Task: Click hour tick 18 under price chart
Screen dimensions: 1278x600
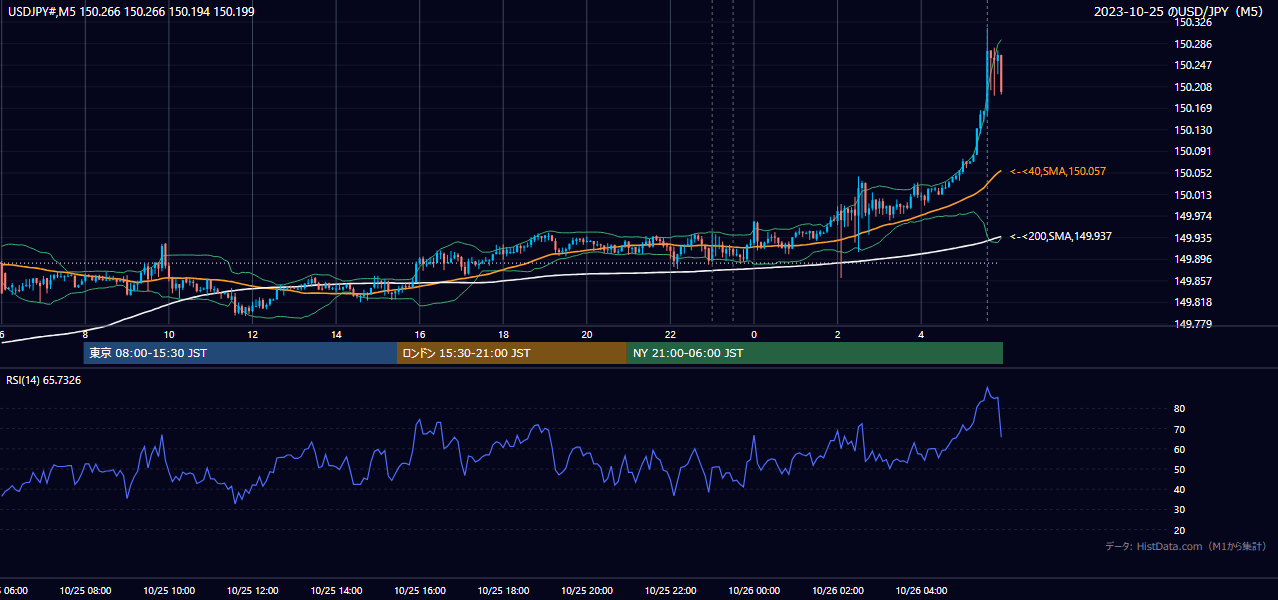Action: pyautogui.click(x=503, y=335)
